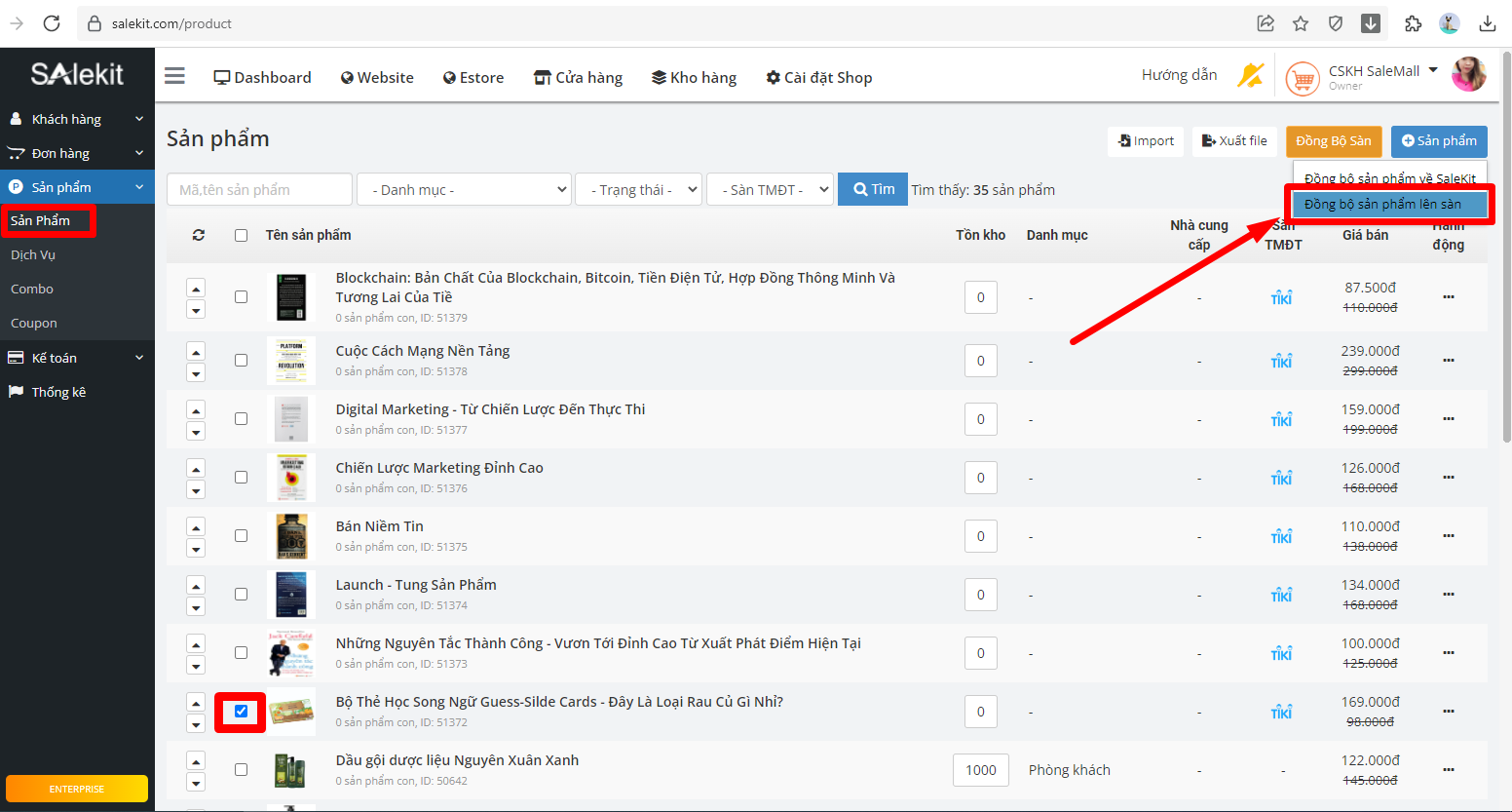This screenshot has width=1512, height=812.
Task: Tick the select-all checkbox in table header
Action: [241, 235]
